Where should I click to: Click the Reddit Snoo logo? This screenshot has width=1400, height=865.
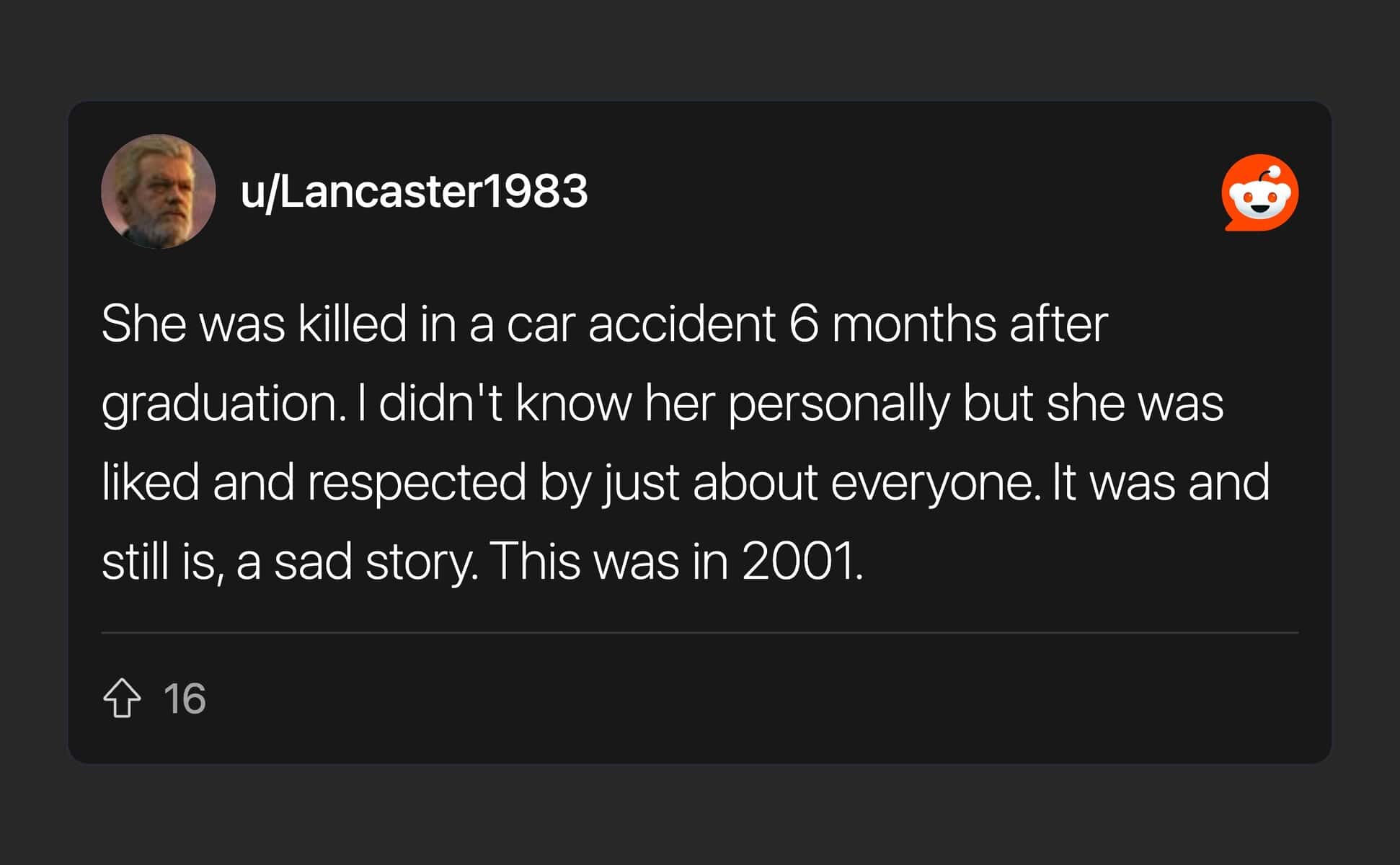[x=1259, y=192]
